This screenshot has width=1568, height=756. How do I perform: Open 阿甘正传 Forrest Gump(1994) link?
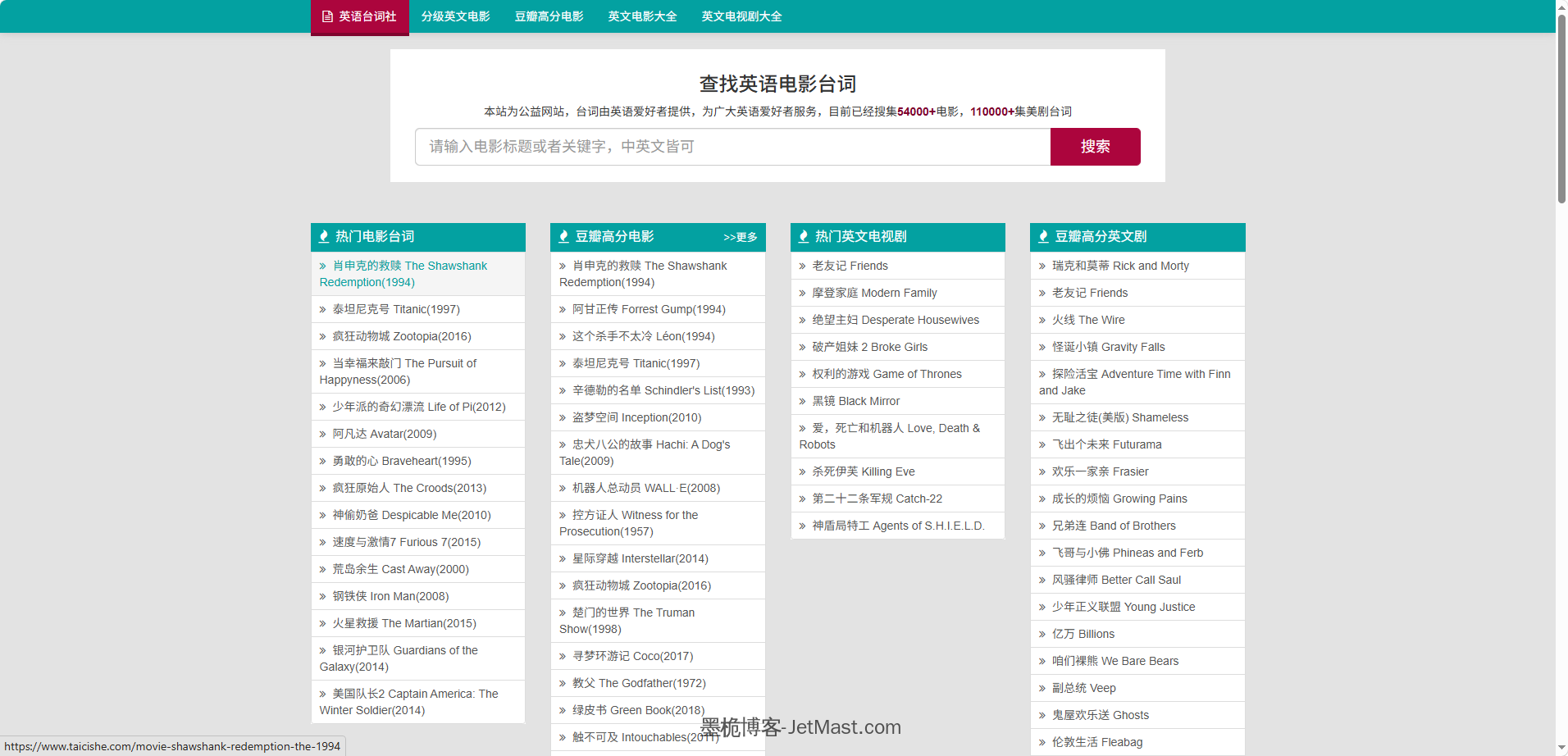[x=649, y=309]
